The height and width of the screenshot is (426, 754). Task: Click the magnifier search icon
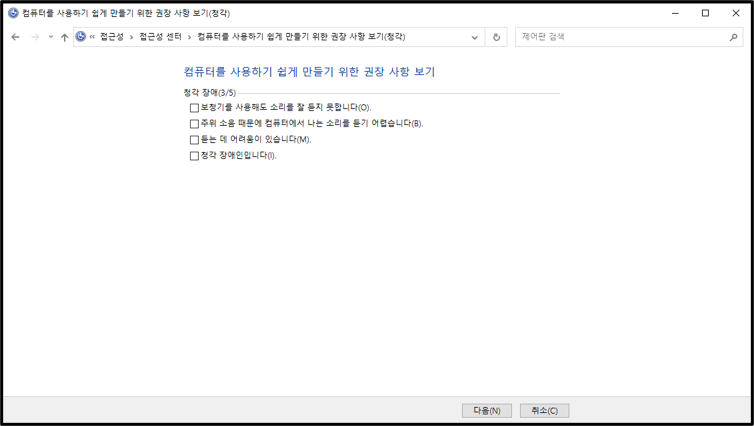click(x=733, y=37)
